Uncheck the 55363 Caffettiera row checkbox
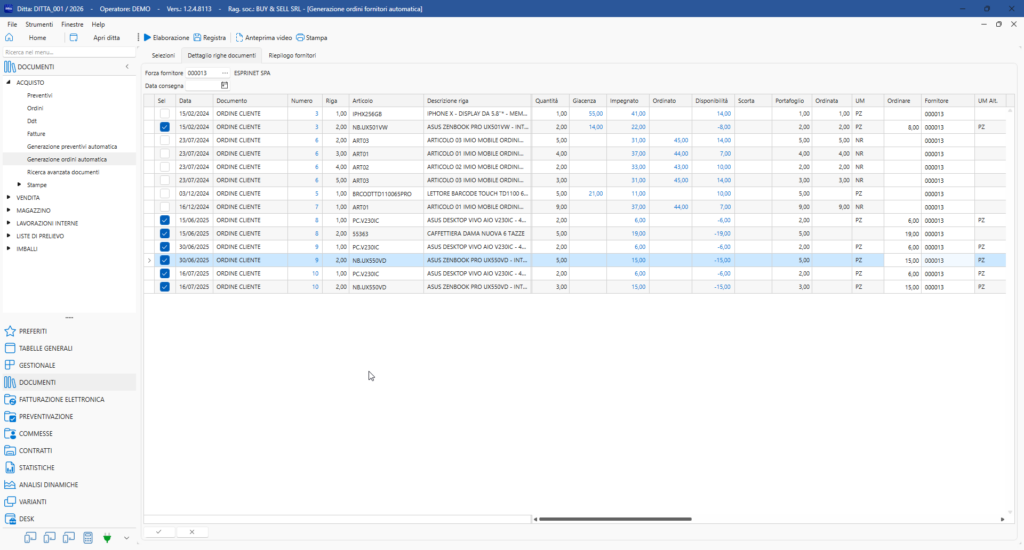The image size is (1024, 550). tap(165, 233)
